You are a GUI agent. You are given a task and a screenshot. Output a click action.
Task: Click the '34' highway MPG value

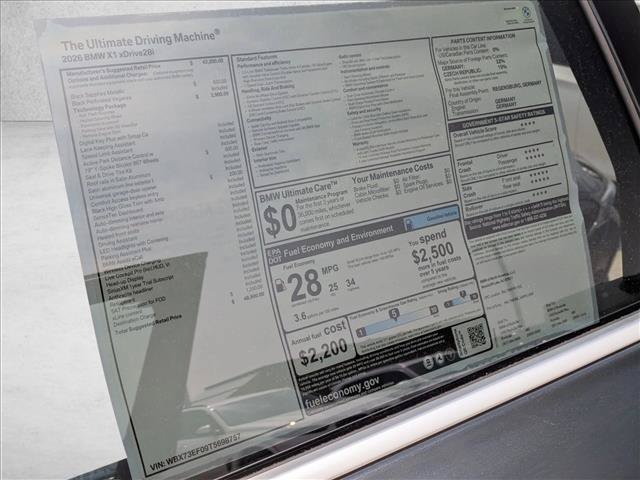[x=350, y=282]
